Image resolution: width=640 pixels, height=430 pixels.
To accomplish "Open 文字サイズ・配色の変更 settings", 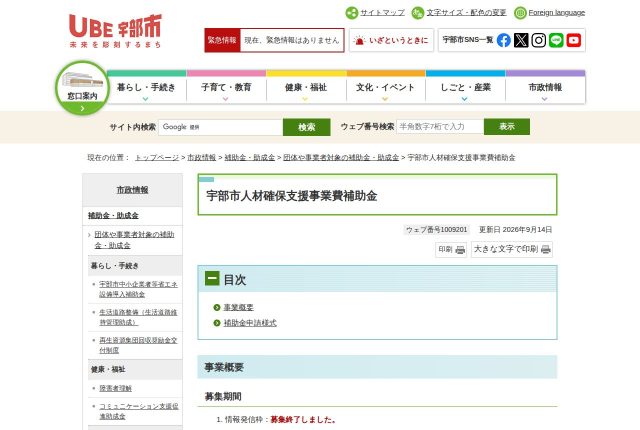I will [x=459, y=13].
